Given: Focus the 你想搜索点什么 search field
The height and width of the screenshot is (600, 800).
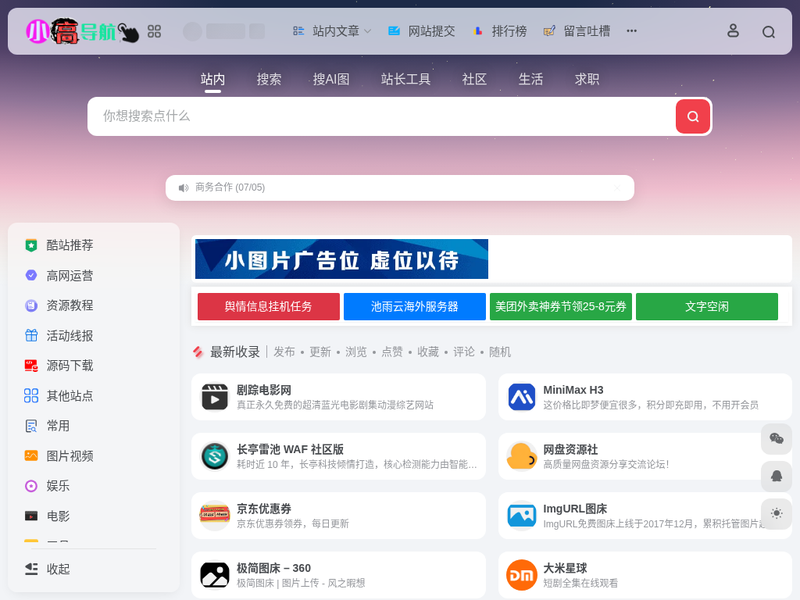Looking at the screenshot, I should (382, 116).
